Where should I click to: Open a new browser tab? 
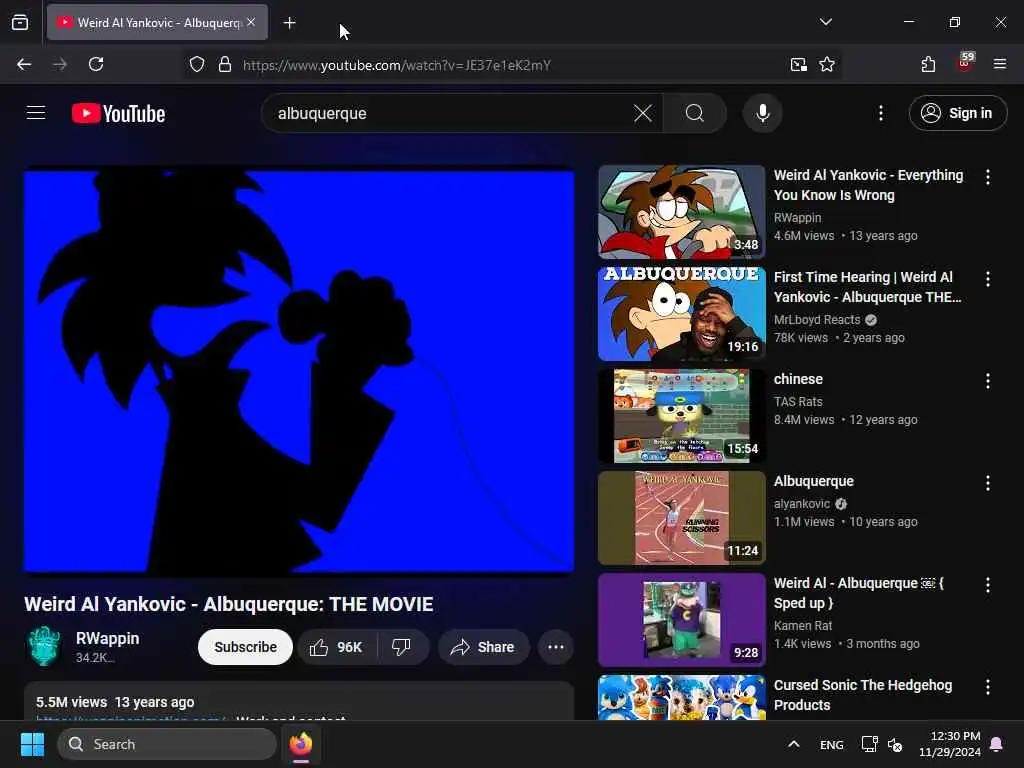(290, 23)
